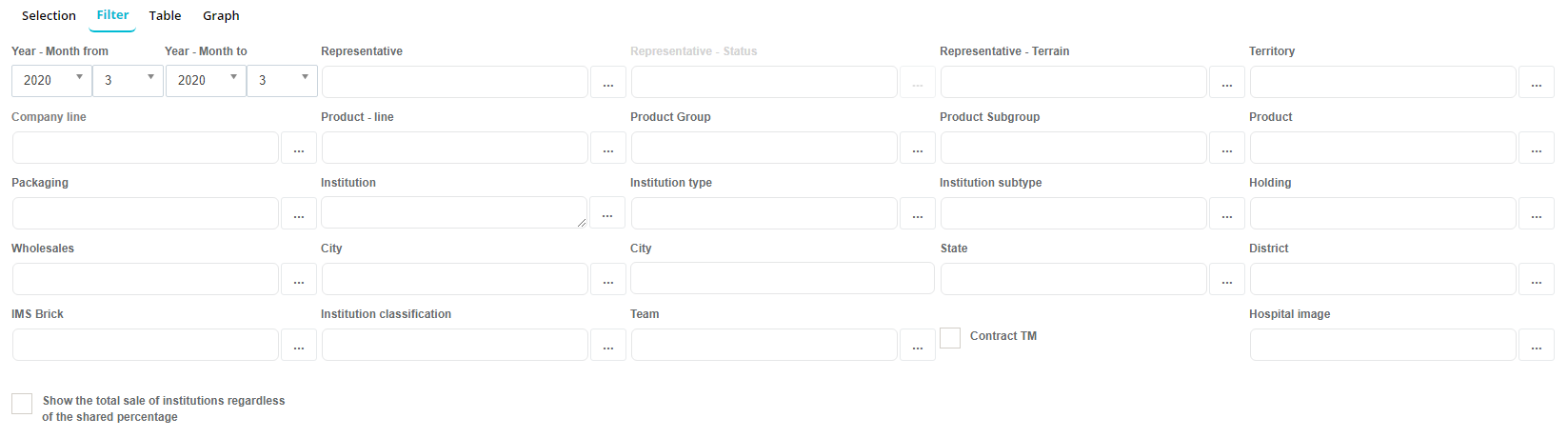Check Show the total sale of institutions
This screenshot has height=438, width=1568.
point(22,404)
